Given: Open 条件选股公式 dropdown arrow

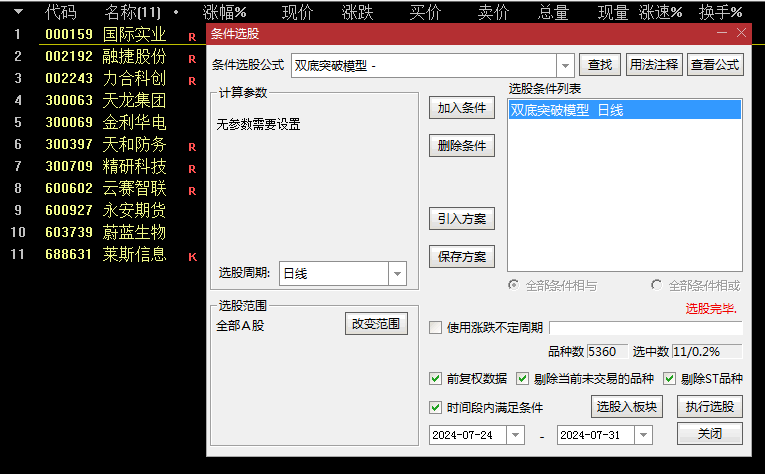Looking at the screenshot, I should tap(565, 65).
